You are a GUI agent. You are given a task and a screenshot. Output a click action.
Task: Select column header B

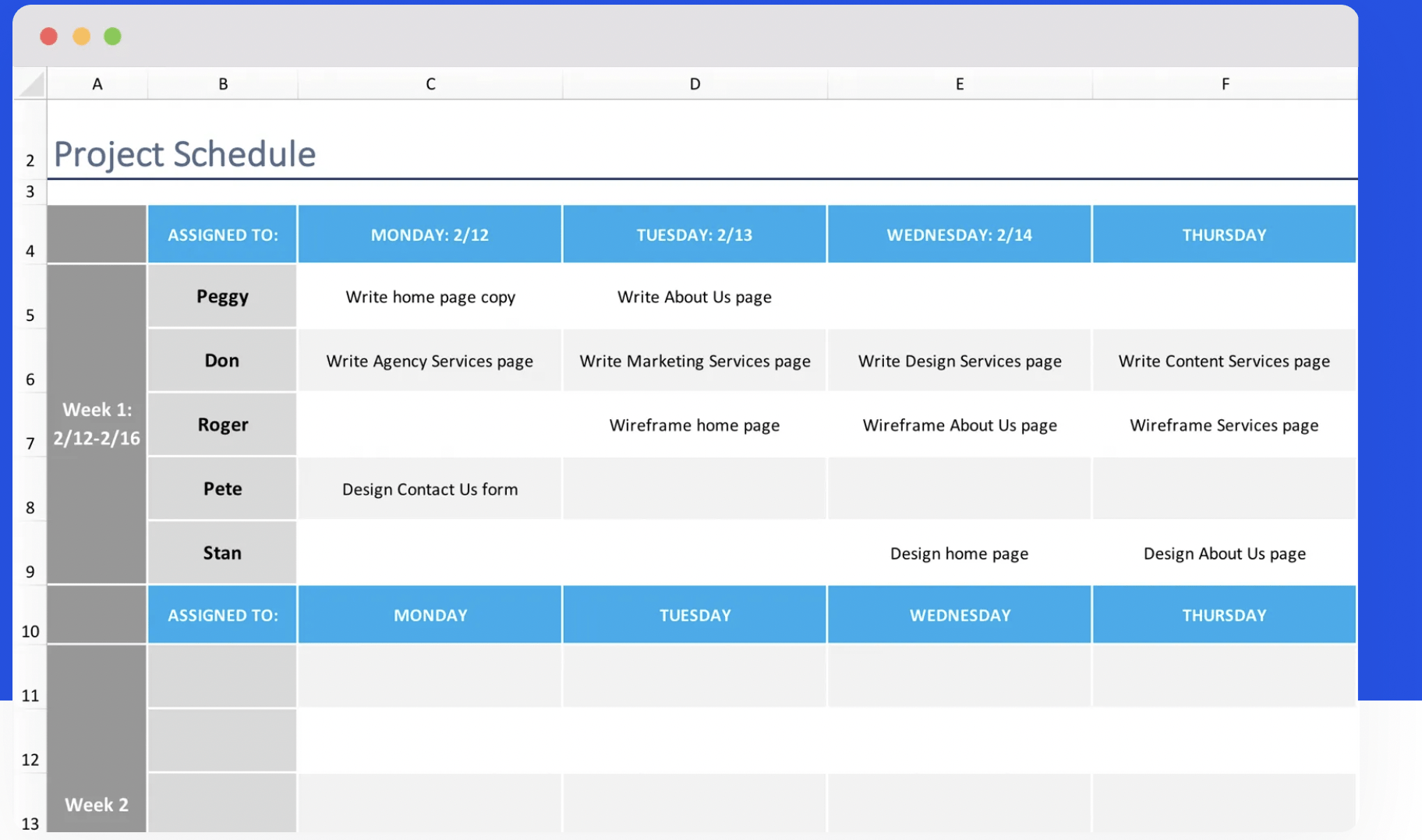click(x=222, y=83)
